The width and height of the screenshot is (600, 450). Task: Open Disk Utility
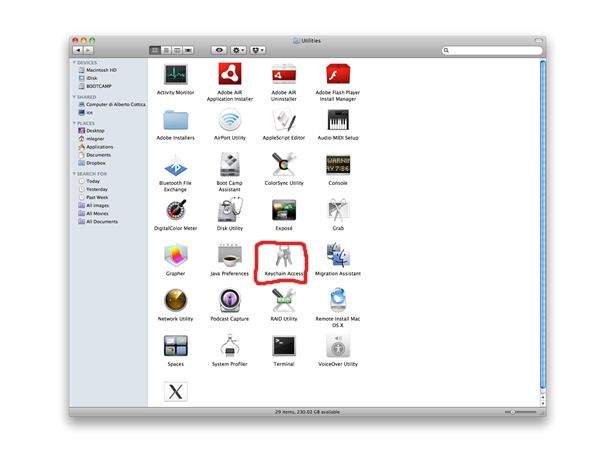pos(230,210)
